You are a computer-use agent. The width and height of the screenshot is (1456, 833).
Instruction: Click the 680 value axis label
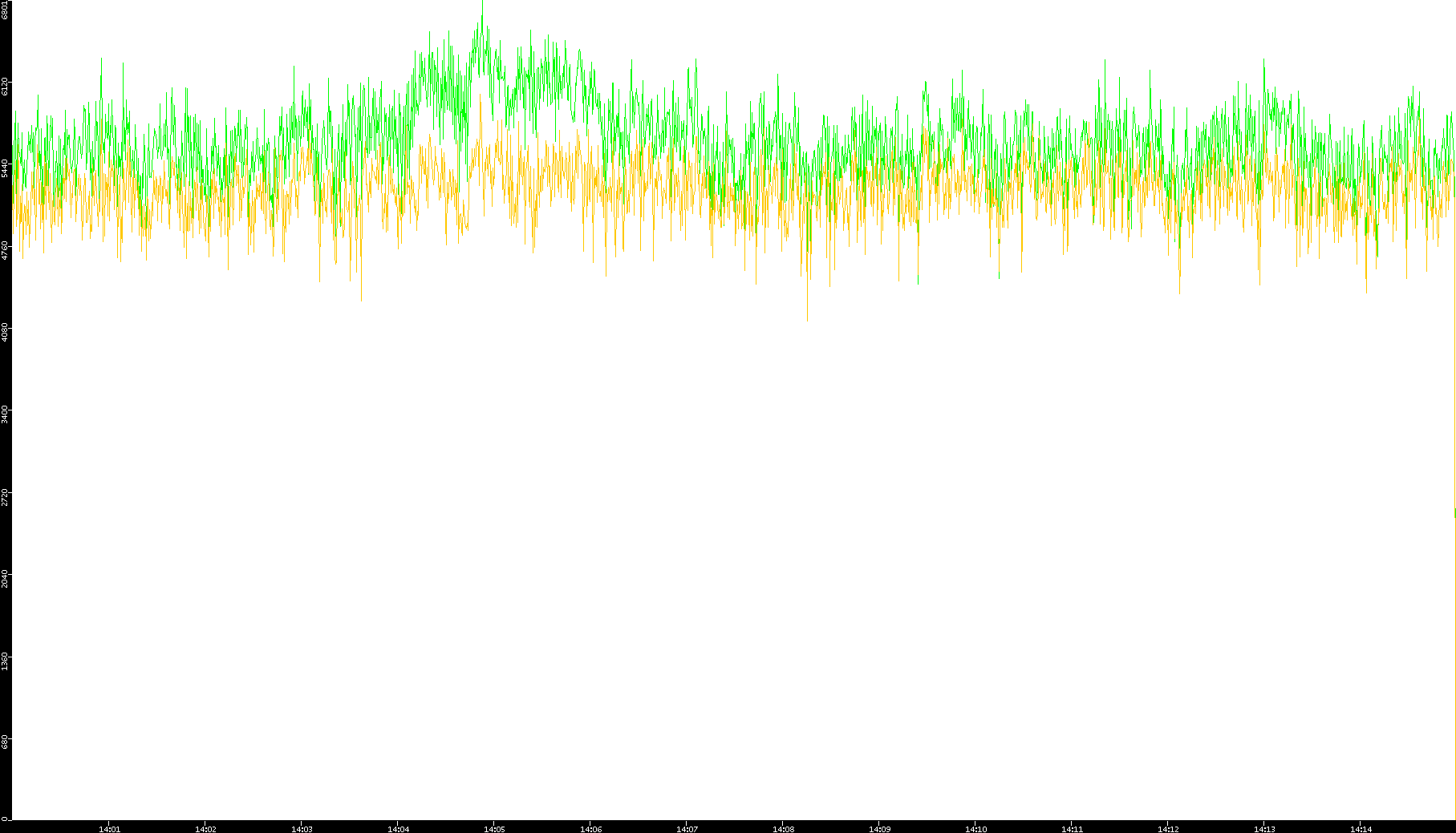tap(6, 742)
